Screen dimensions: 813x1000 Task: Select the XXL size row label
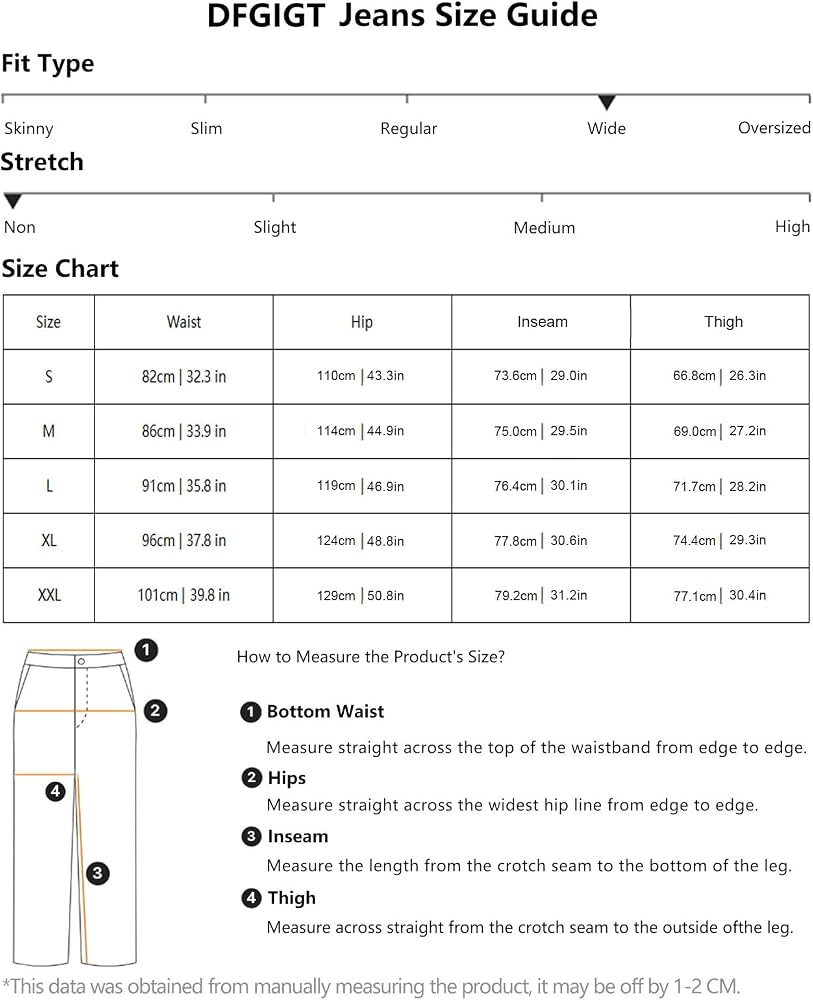click(x=49, y=595)
